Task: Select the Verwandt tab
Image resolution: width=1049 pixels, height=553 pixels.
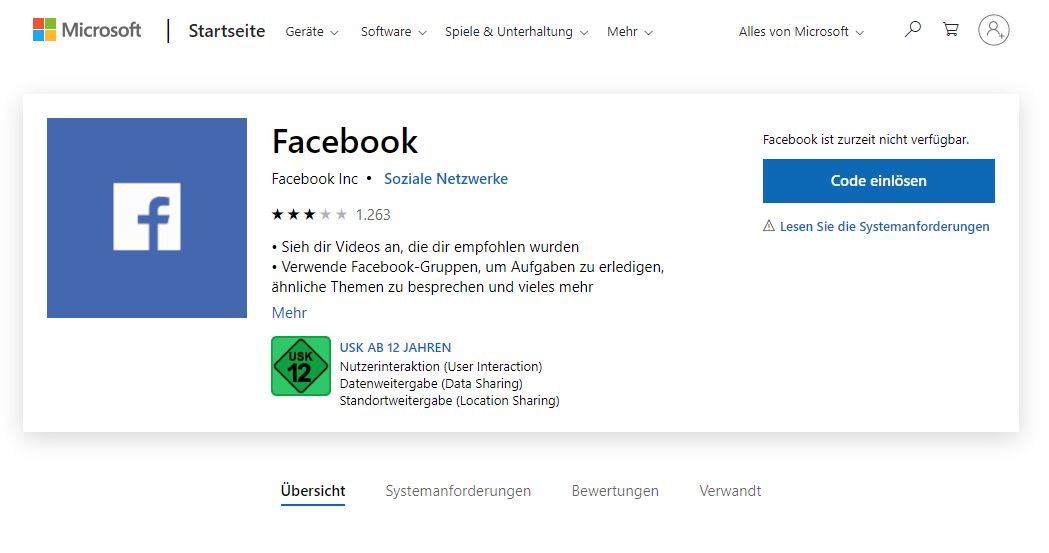Action: pos(730,491)
